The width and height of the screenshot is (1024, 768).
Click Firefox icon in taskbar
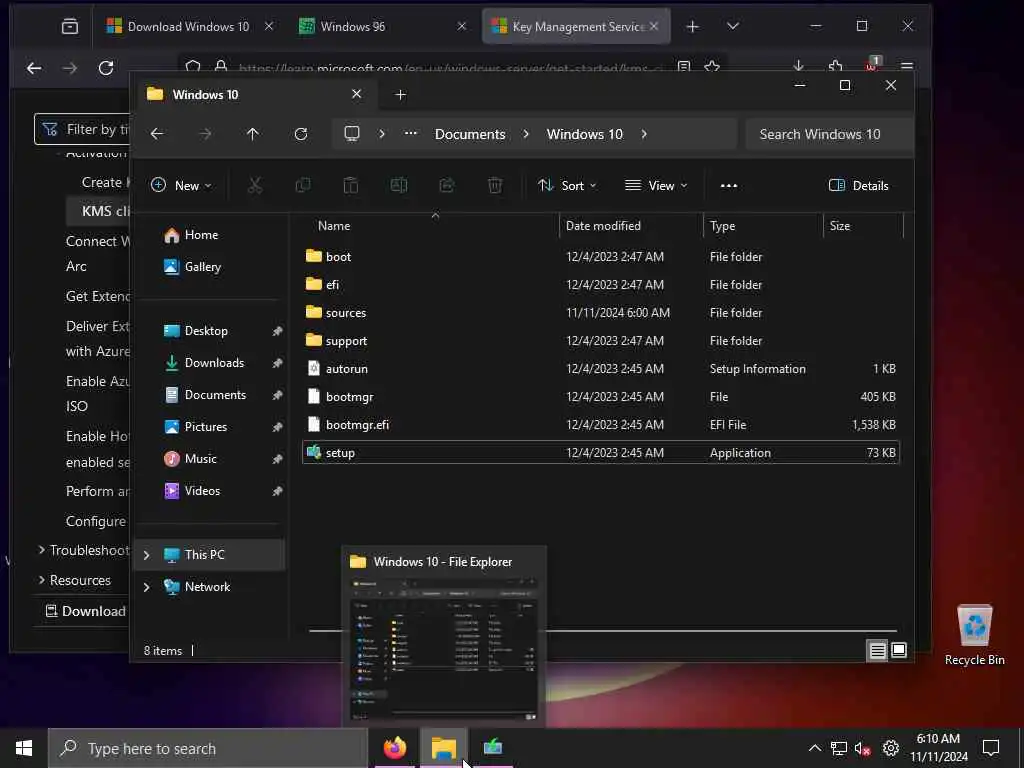[x=394, y=748]
